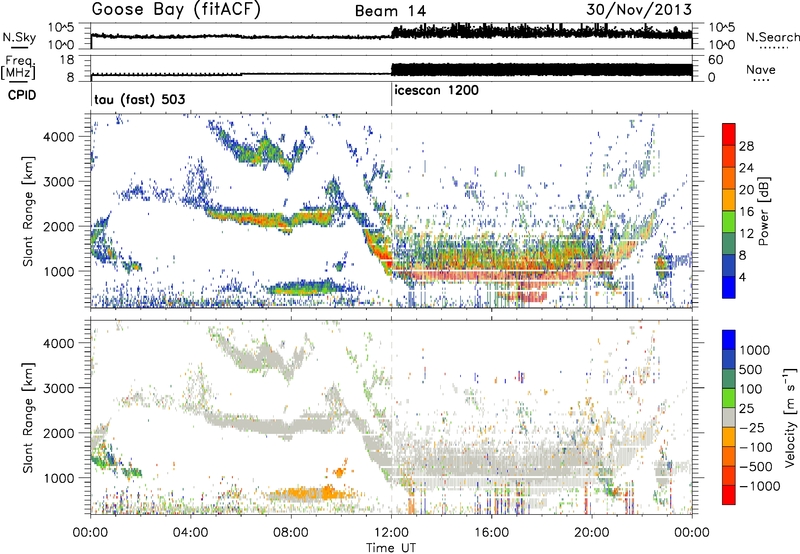Click the '08:00' time axis tick label
The image size is (800, 554).
[x=291, y=533]
